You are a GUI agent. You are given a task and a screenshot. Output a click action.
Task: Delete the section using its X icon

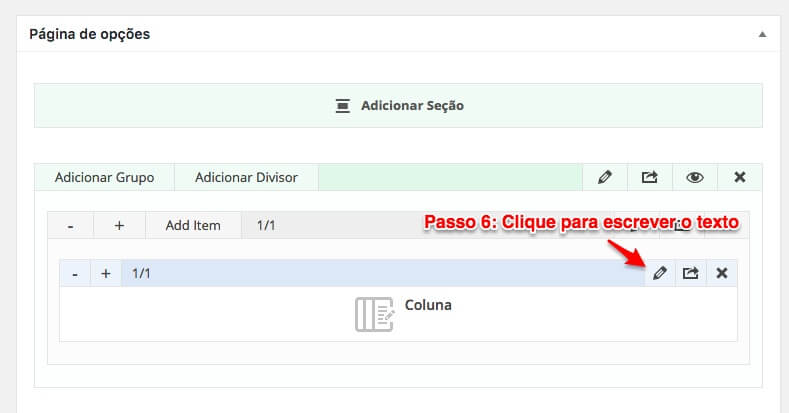[740, 177]
